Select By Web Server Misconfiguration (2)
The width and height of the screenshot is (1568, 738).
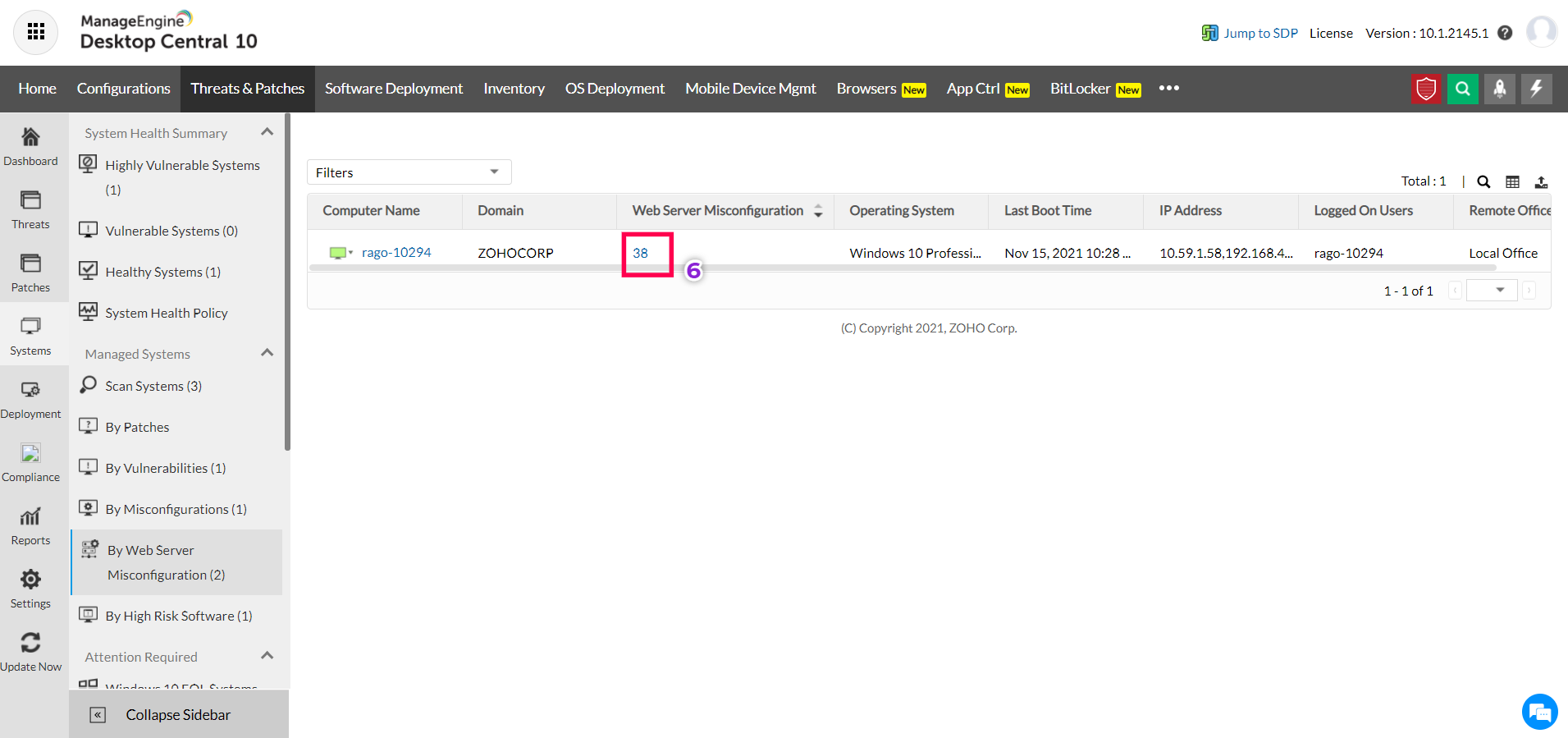coord(176,562)
